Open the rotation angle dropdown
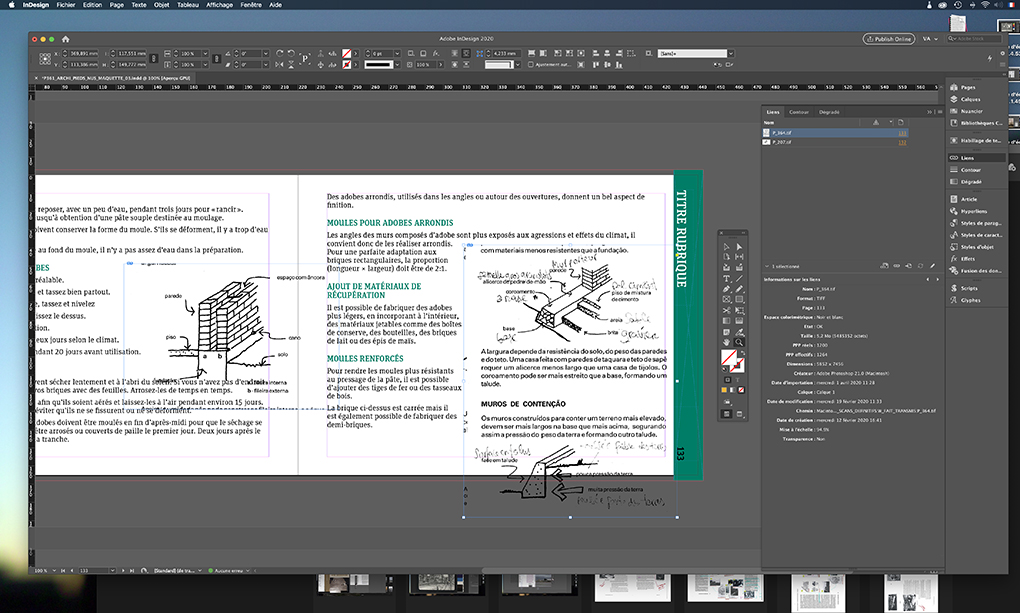The image size is (1020, 613). pyautogui.click(x=265, y=53)
